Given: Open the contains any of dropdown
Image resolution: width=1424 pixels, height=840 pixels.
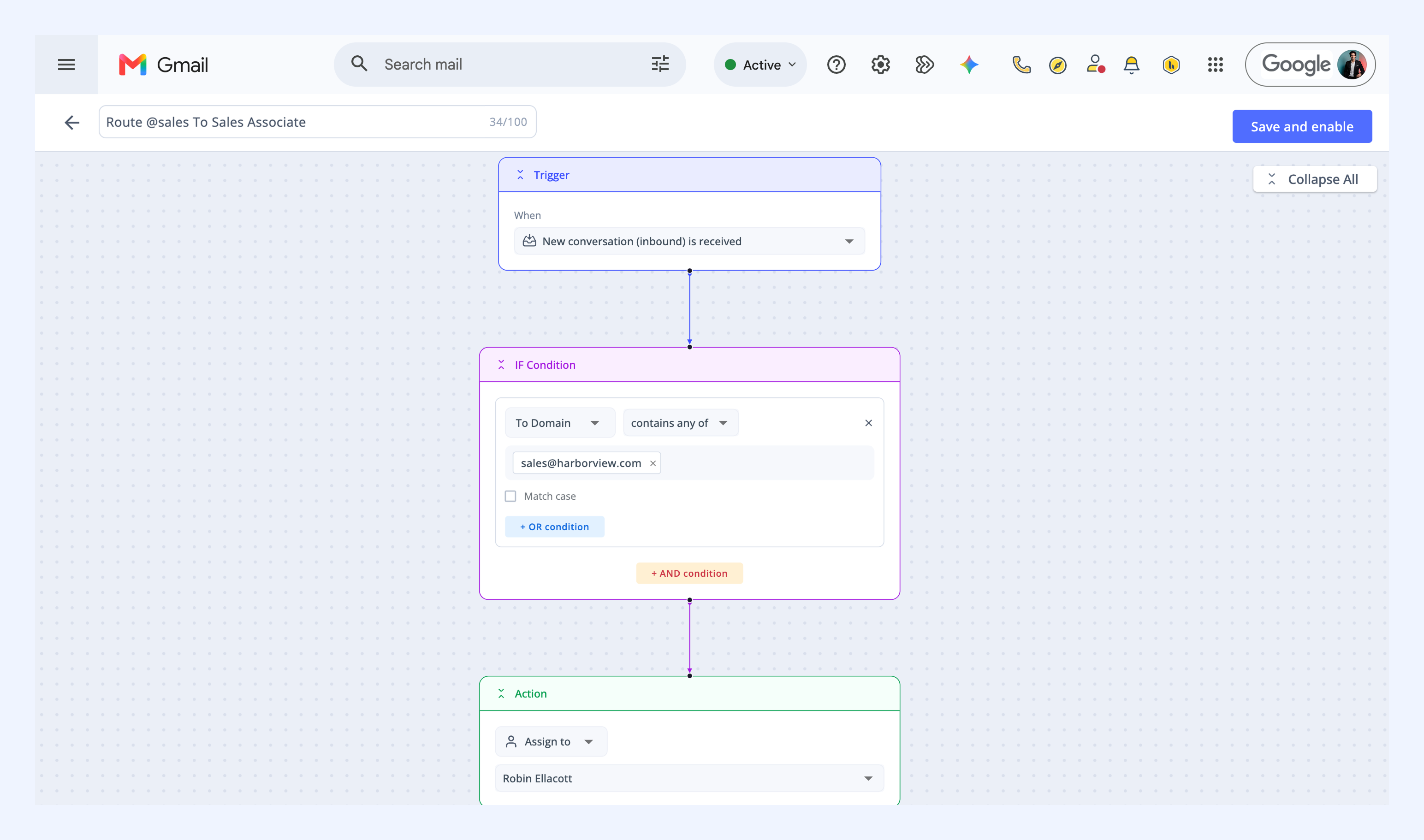Looking at the screenshot, I should (x=680, y=423).
